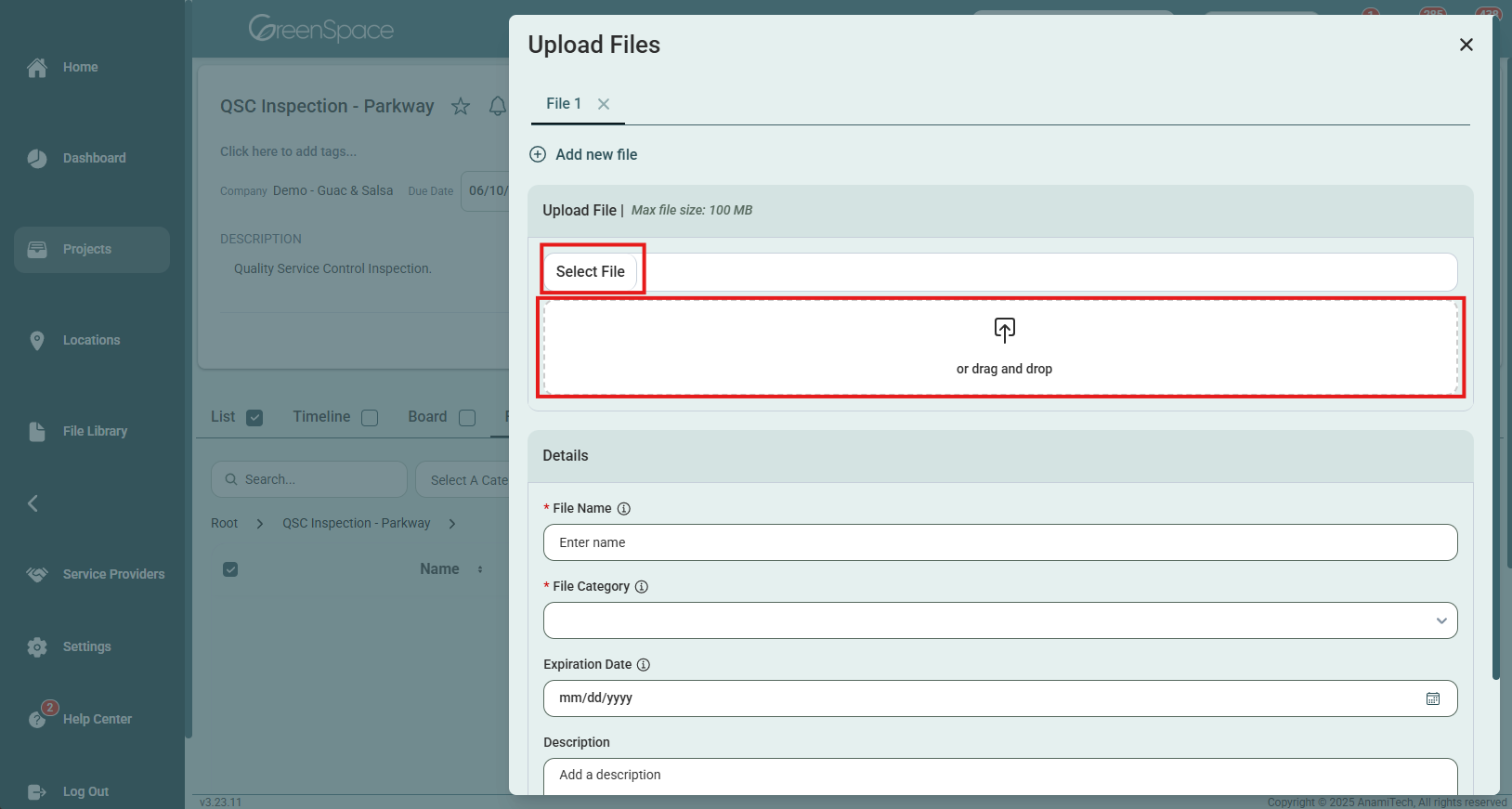Screen dimensions: 1512x809
Task: Click the File Name input field
Action: click(999, 542)
